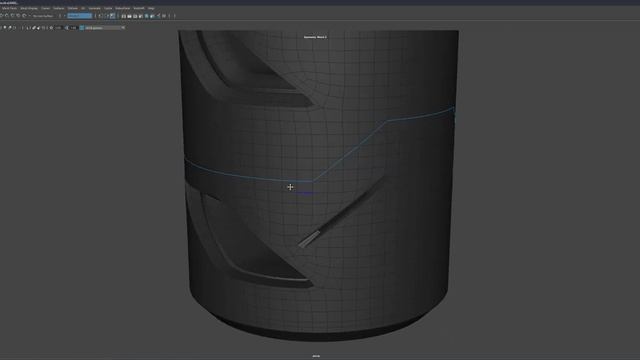Open the Mesh Display menu
Image resolution: width=640 pixels, height=360 pixels.
(29, 8)
